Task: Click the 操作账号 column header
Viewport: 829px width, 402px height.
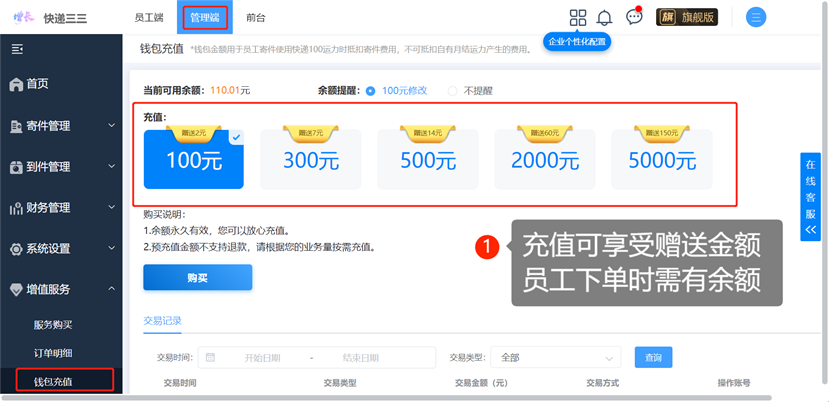Action: pos(734,383)
